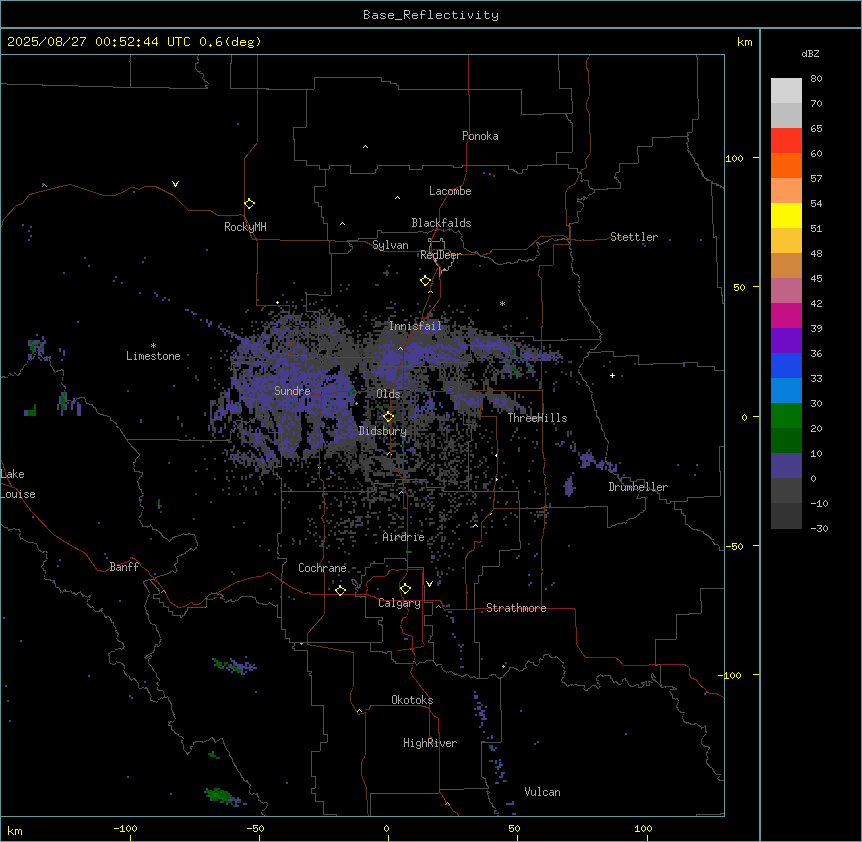Click the Lacombe city label
Screen dimensions: 862x842
[x=450, y=191]
